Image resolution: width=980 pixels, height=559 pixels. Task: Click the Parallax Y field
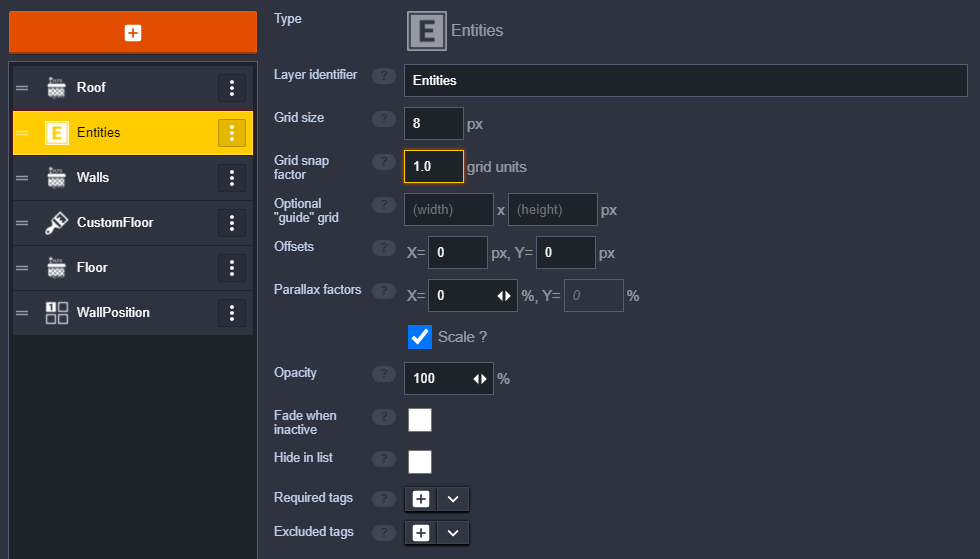click(x=594, y=296)
